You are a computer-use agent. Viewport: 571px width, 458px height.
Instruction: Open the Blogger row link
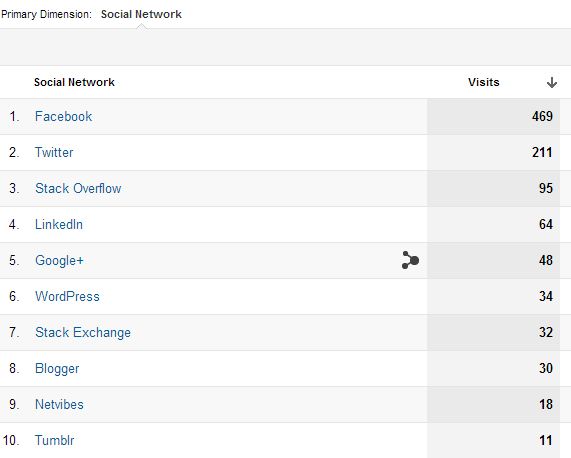(x=57, y=368)
